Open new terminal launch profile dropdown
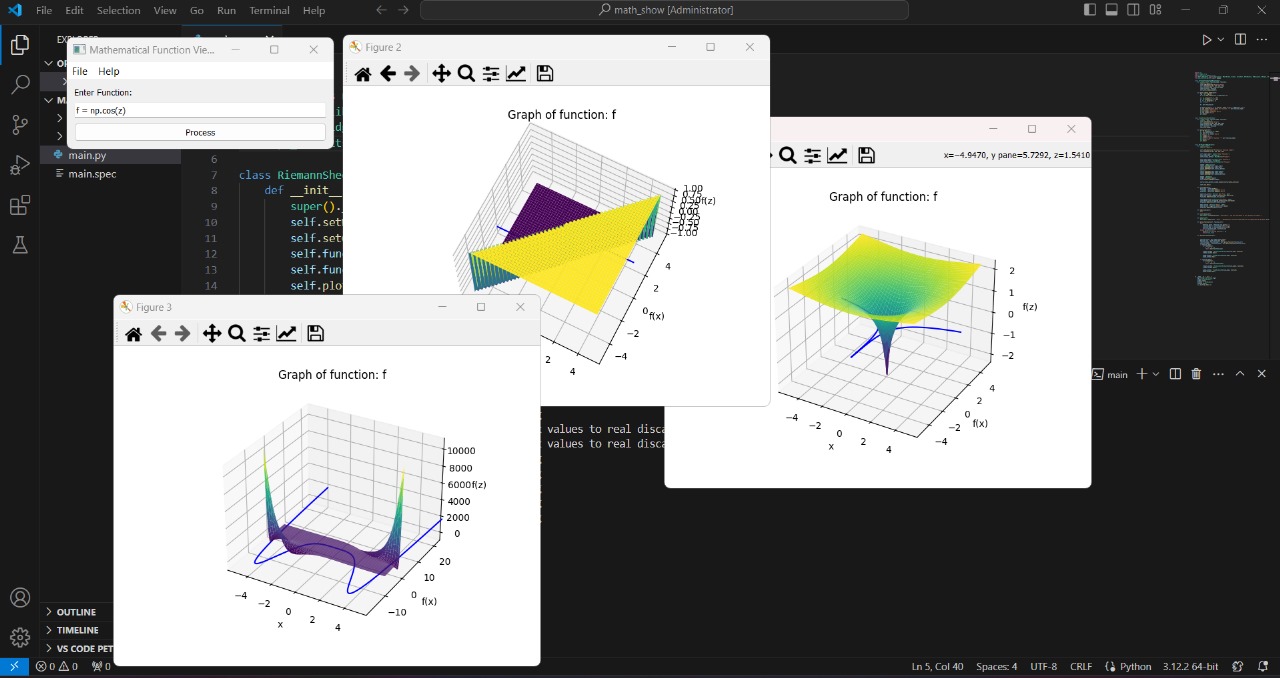The image size is (1280, 678). 1156,374
